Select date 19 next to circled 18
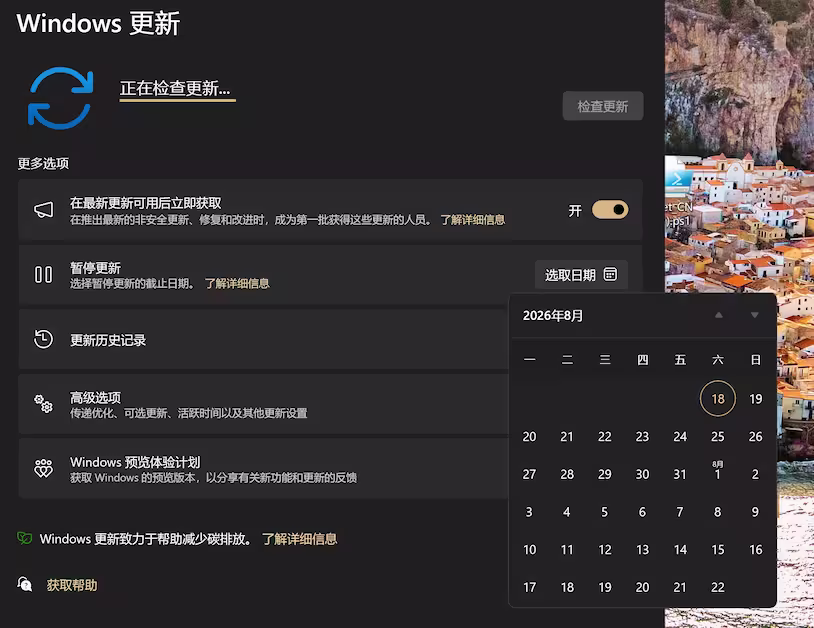 [756, 399]
